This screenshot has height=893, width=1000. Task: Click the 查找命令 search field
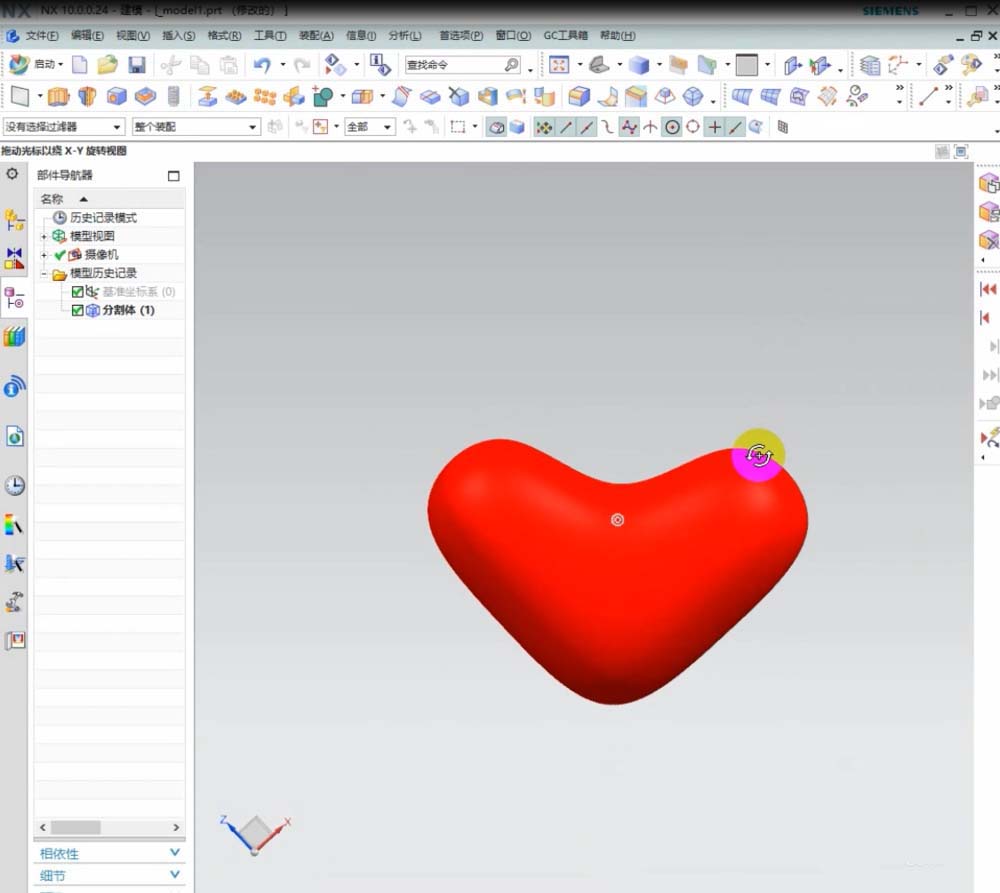pyautogui.click(x=453, y=65)
